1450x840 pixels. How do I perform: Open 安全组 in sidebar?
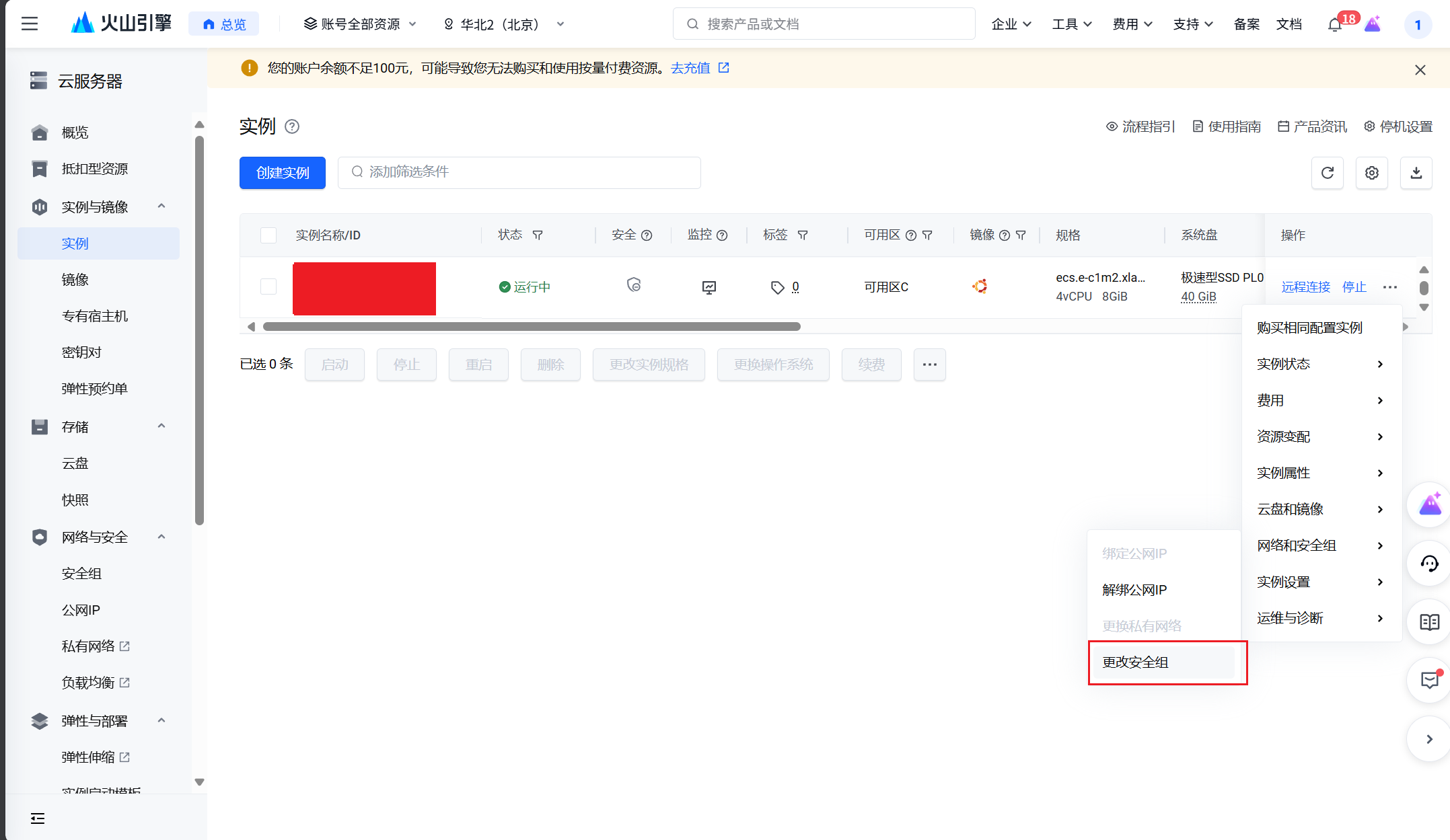pos(81,574)
